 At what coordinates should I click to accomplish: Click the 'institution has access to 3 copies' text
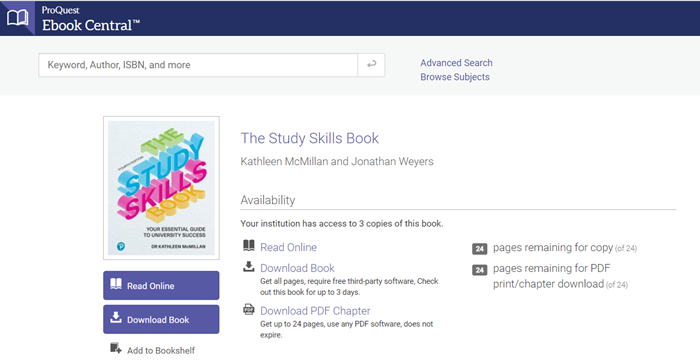(342, 224)
